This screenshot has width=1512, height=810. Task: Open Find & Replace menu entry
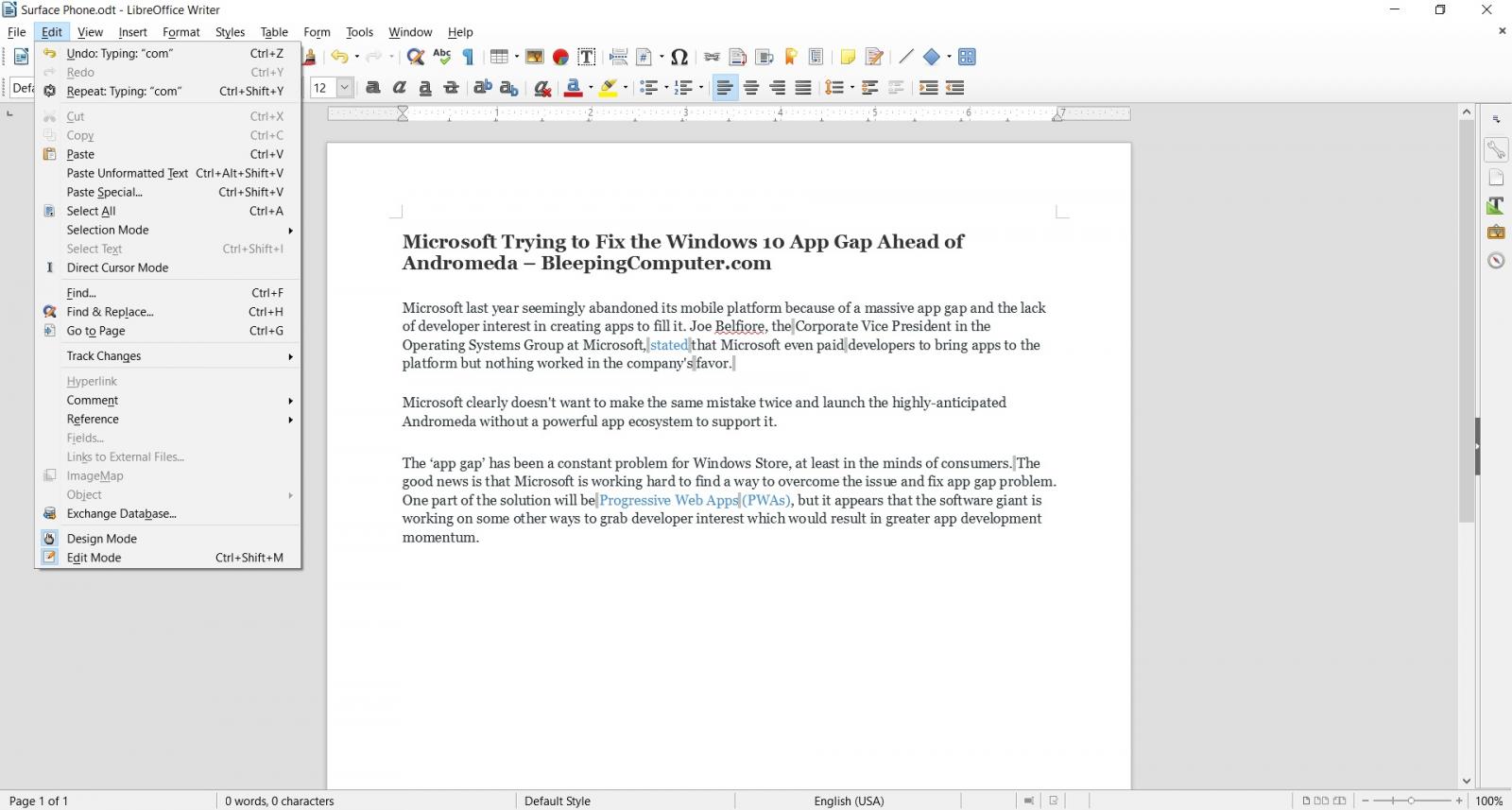tap(169, 312)
